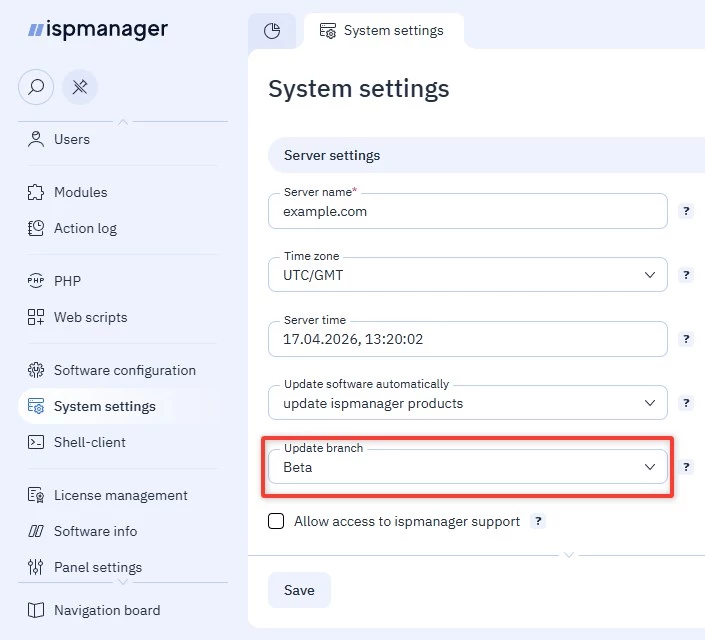Open the dashboard pie chart tab
Image resolution: width=705 pixels, height=640 pixels.
pos(272,31)
